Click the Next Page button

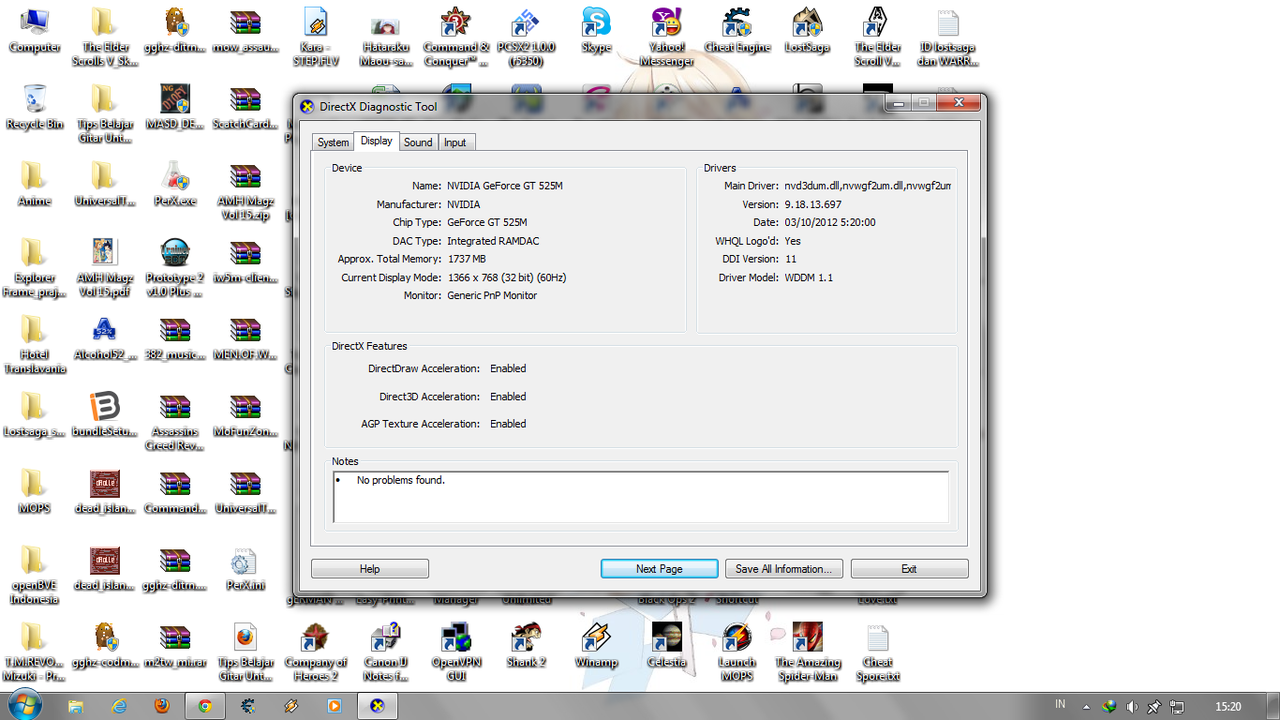(659, 569)
